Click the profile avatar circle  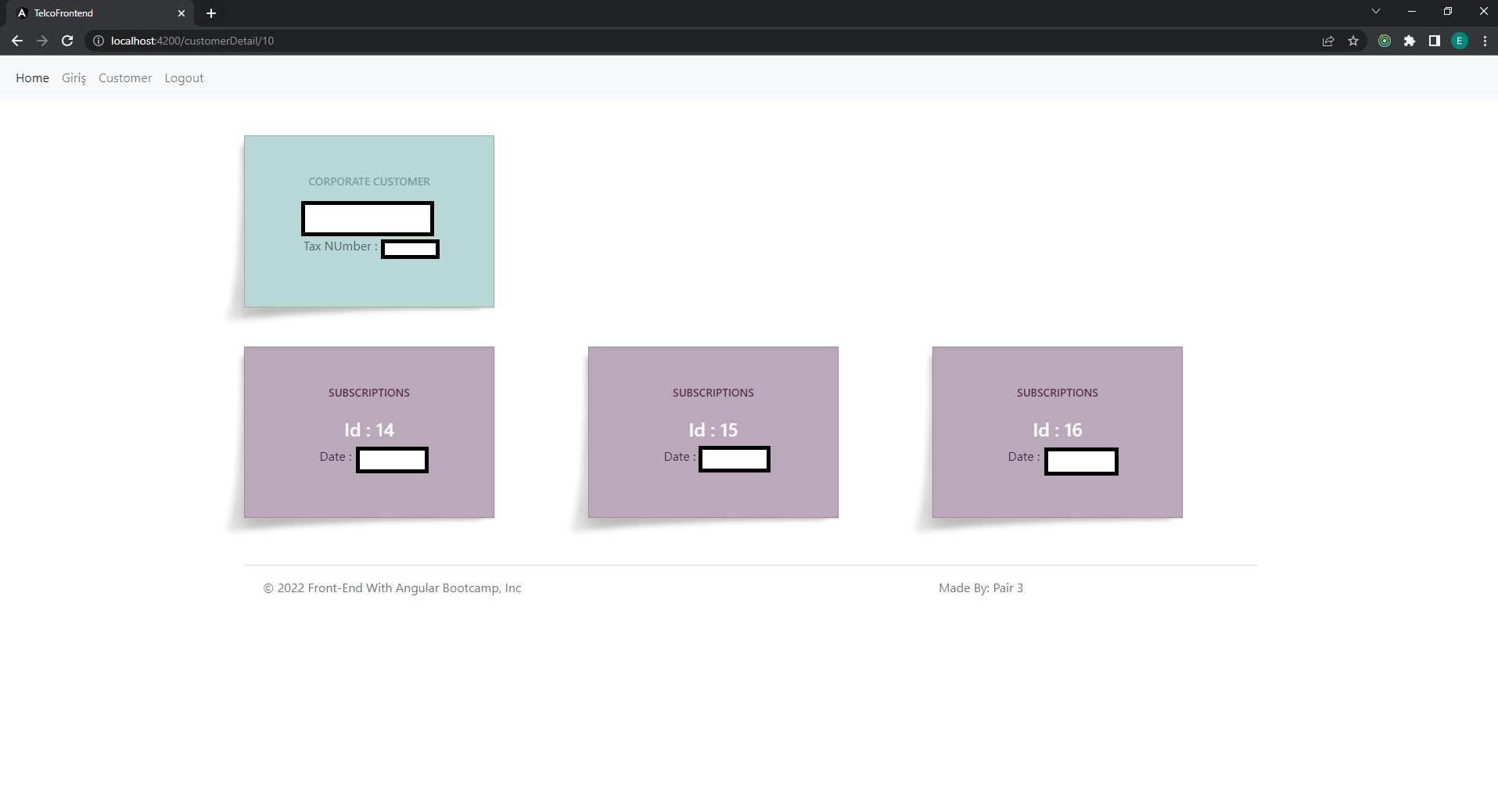pyautogui.click(x=1459, y=41)
